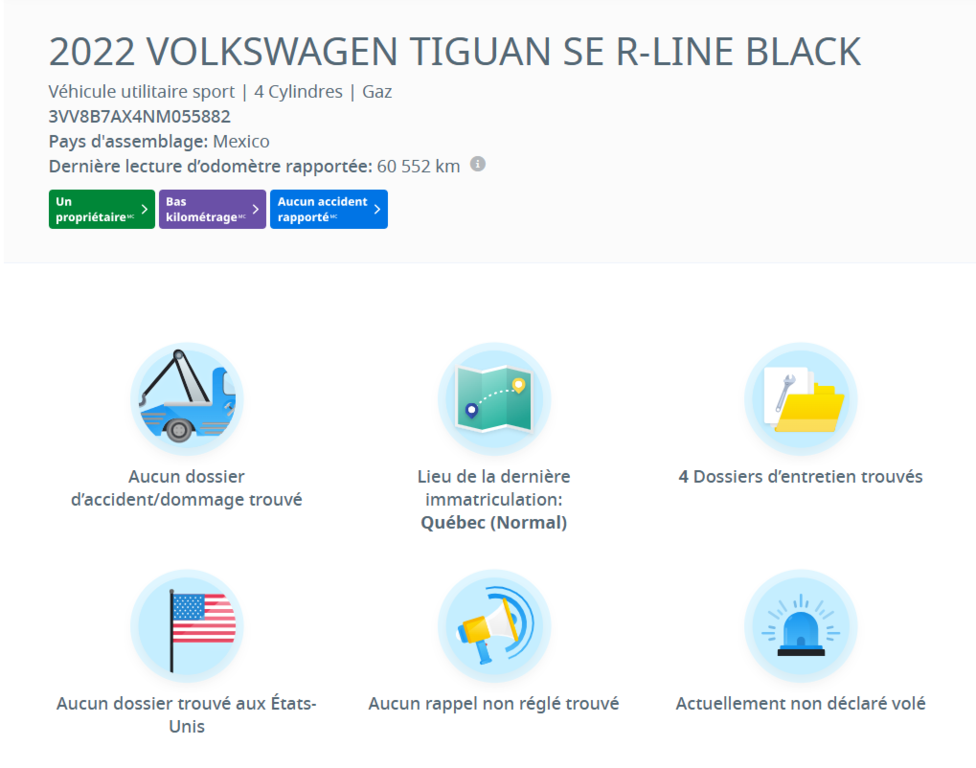976x768 pixels.
Task: Select the map icon for last registration location
Action: pyautogui.click(x=494, y=398)
